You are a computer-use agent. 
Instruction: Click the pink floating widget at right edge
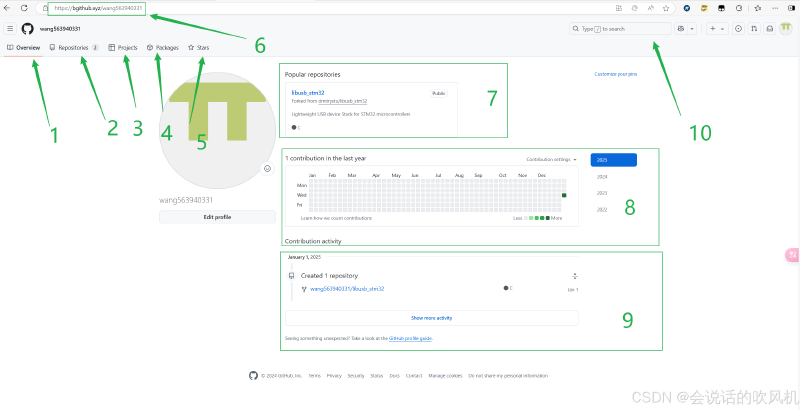click(792, 255)
